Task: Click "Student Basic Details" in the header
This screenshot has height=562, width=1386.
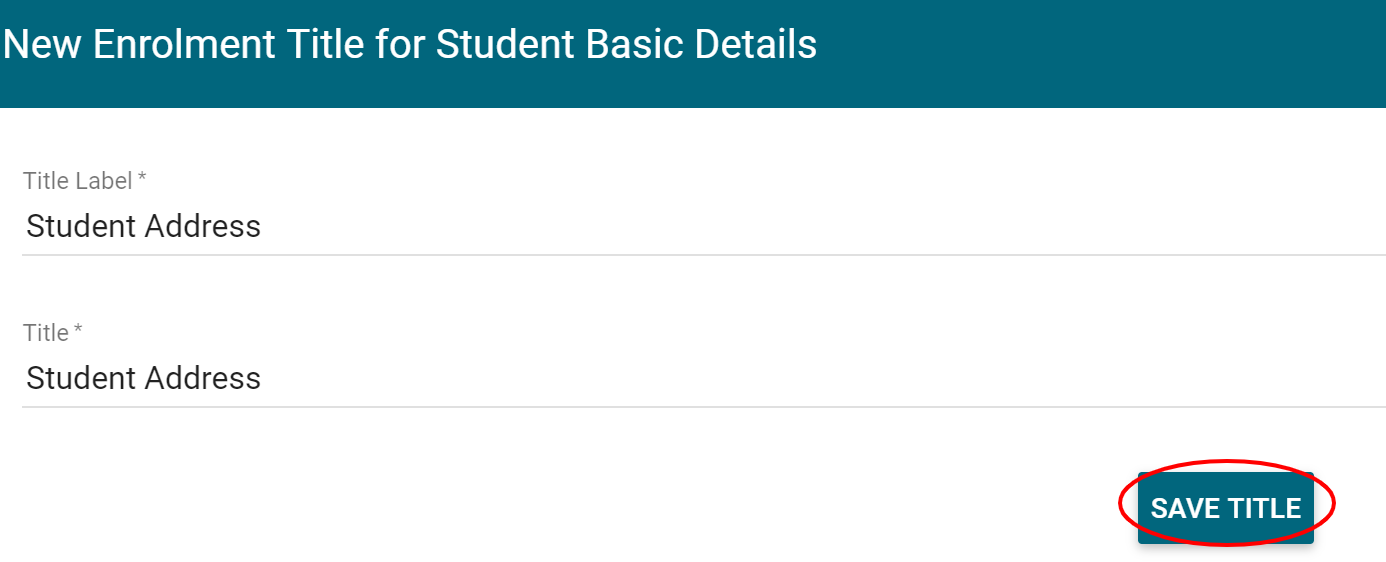Action: [626, 45]
